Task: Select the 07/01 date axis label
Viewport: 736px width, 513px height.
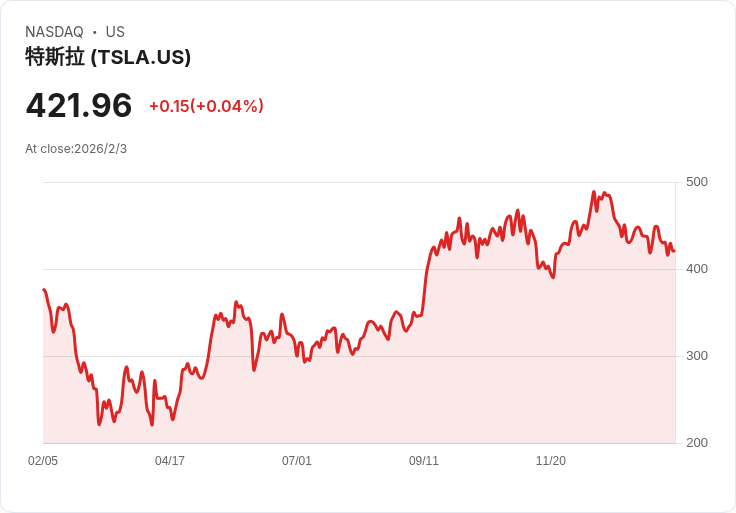Action: [297, 460]
